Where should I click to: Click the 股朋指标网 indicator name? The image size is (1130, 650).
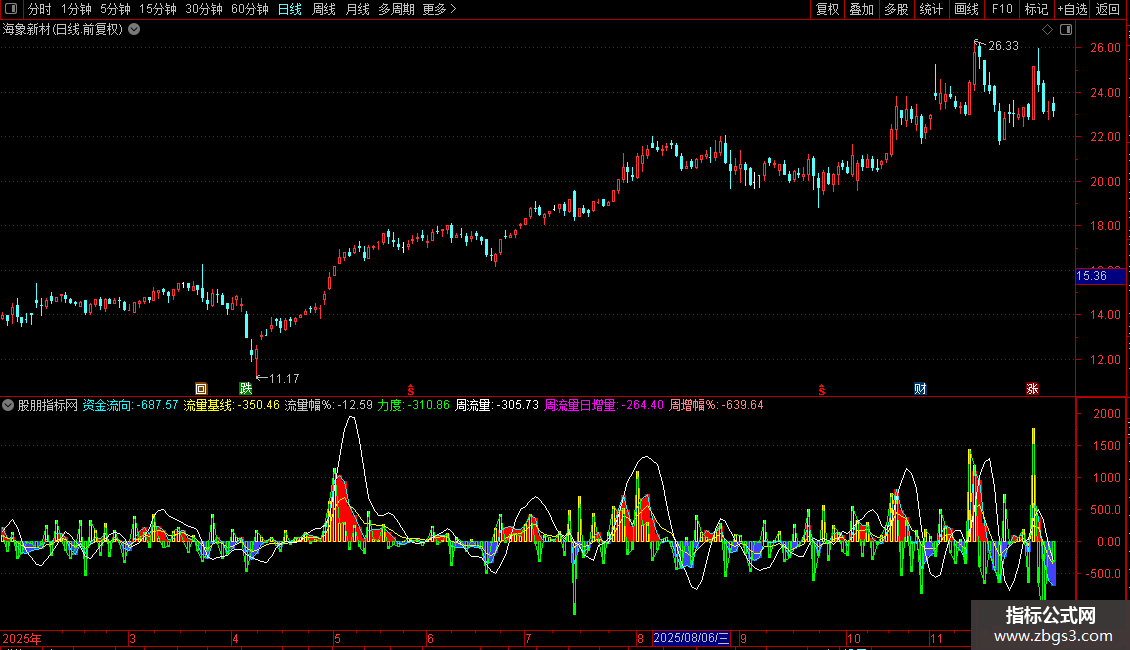click(x=48, y=405)
